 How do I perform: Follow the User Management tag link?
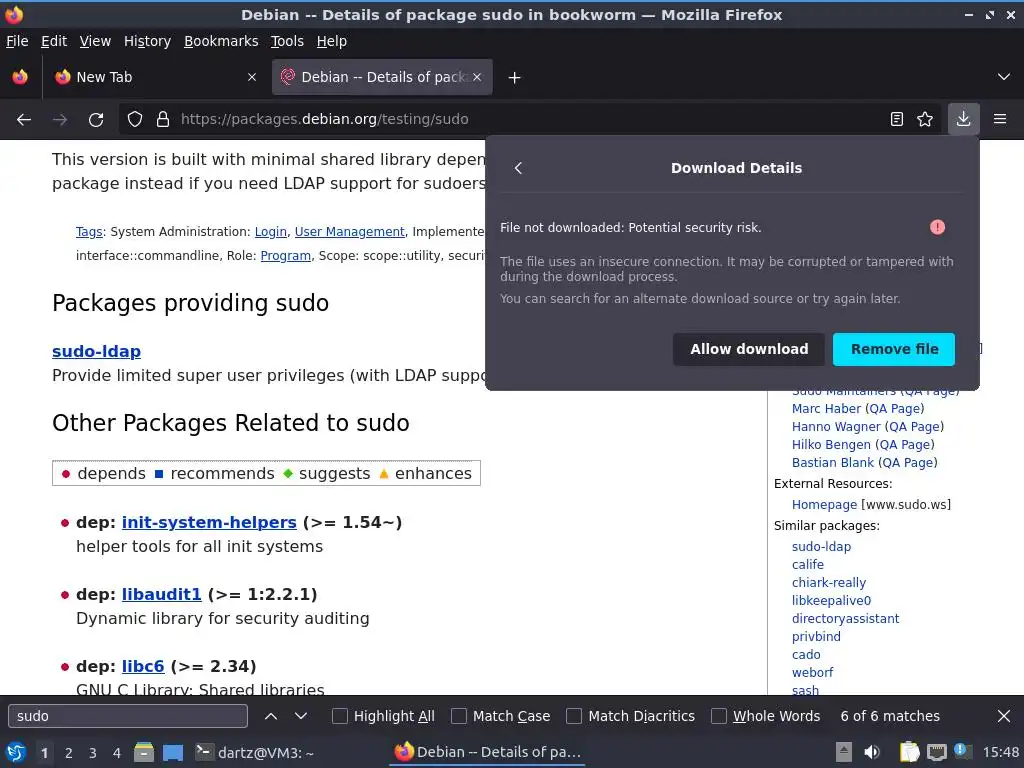pos(349,232)
